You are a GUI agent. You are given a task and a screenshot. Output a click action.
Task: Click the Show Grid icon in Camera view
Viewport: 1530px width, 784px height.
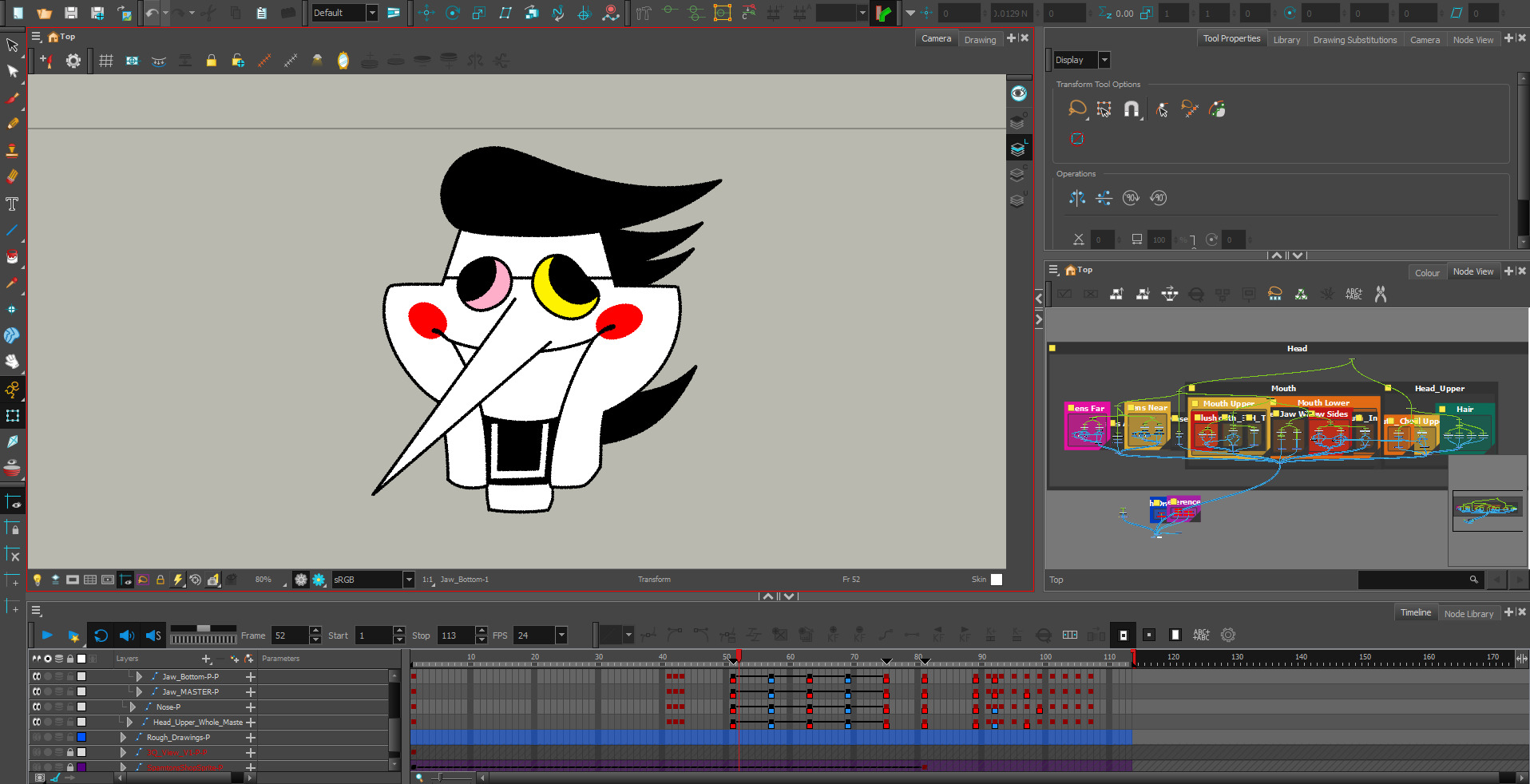pos(106,61)
